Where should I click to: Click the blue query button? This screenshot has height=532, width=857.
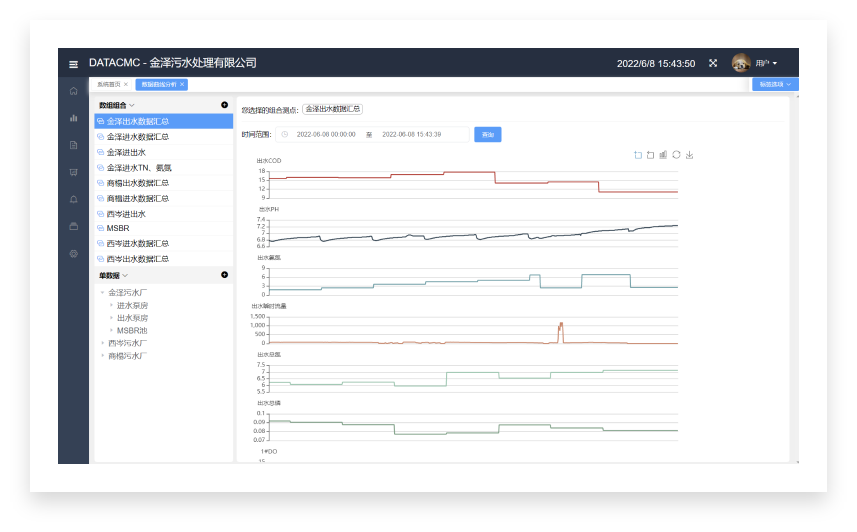(488, 134)
